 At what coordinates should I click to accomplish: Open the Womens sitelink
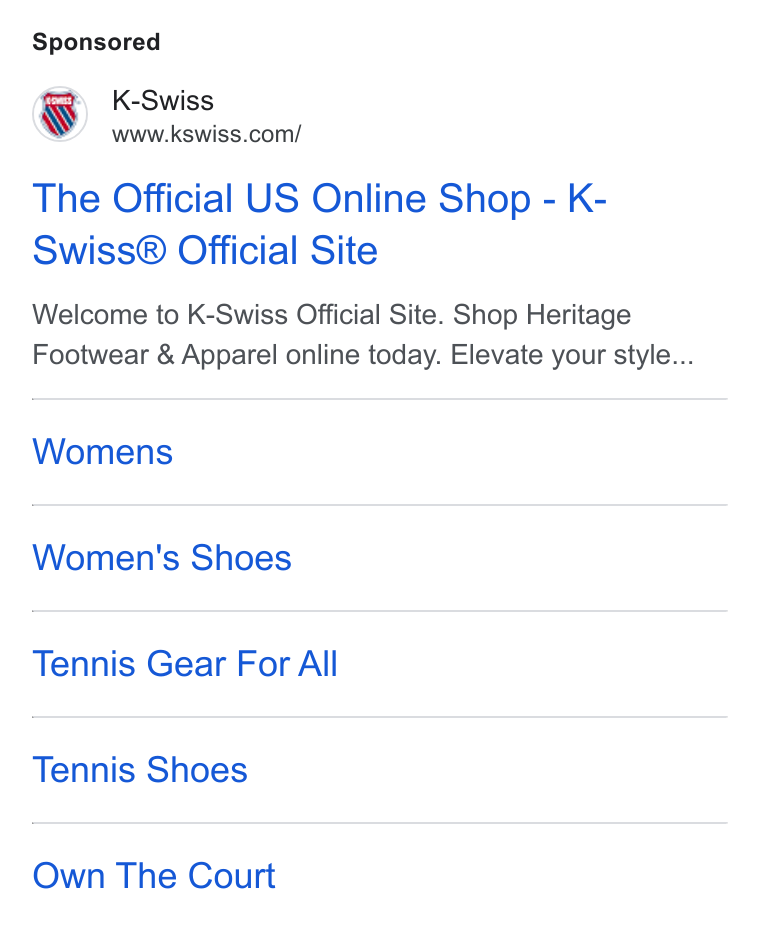tap(102, 452)
